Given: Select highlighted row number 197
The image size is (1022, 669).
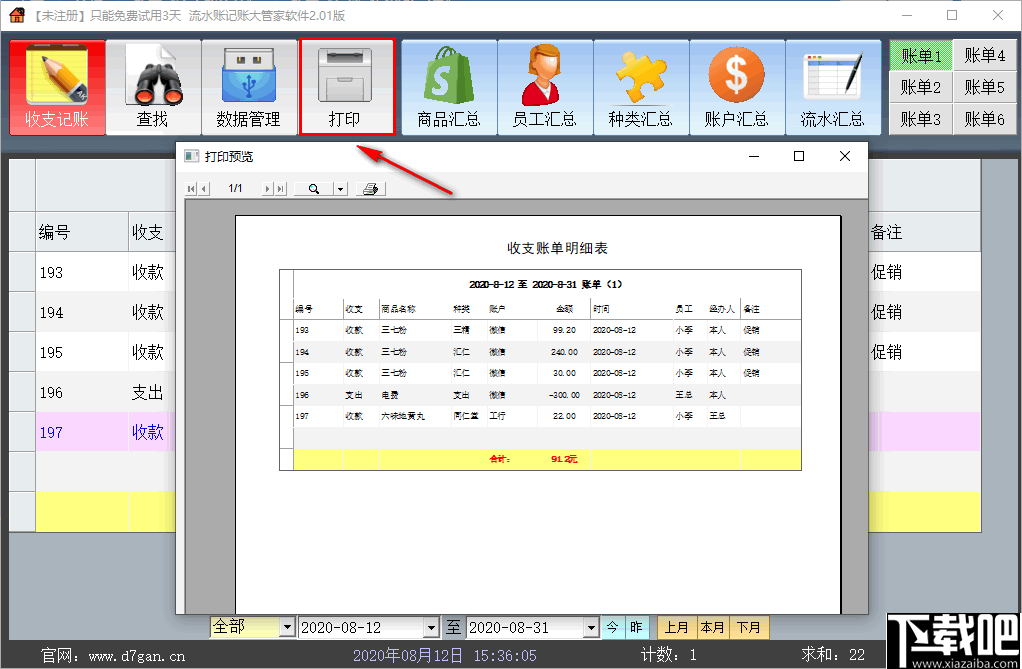Looking at the screenshot, I should click(51, 432).
